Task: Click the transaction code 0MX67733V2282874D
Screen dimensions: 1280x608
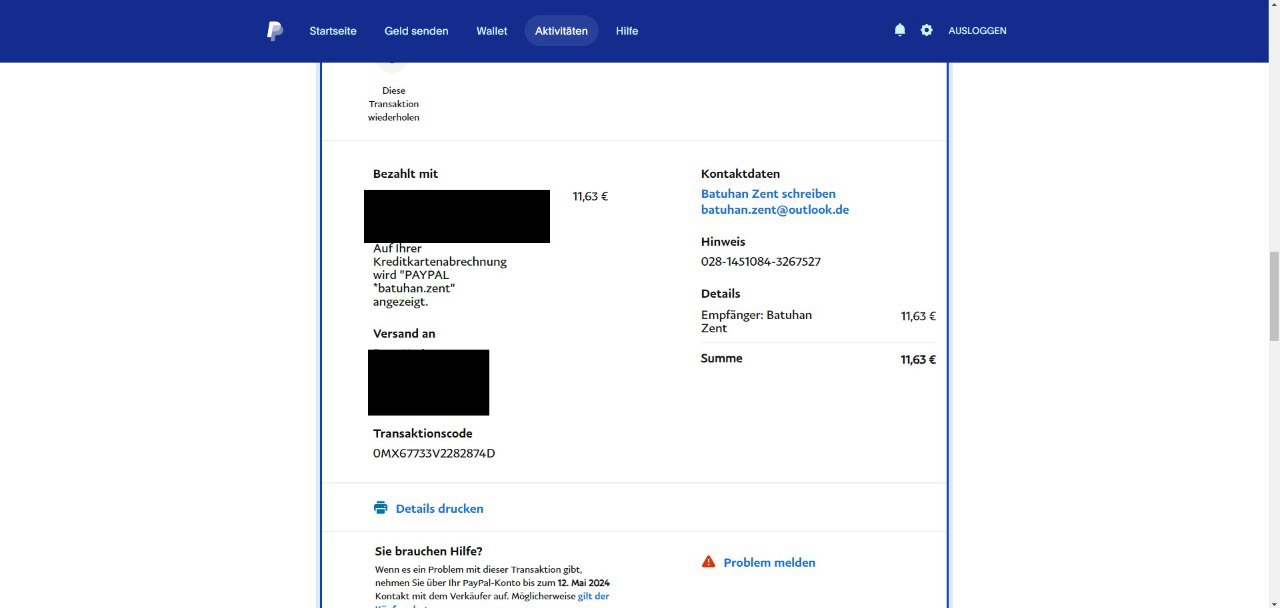Action: (434, 454)
